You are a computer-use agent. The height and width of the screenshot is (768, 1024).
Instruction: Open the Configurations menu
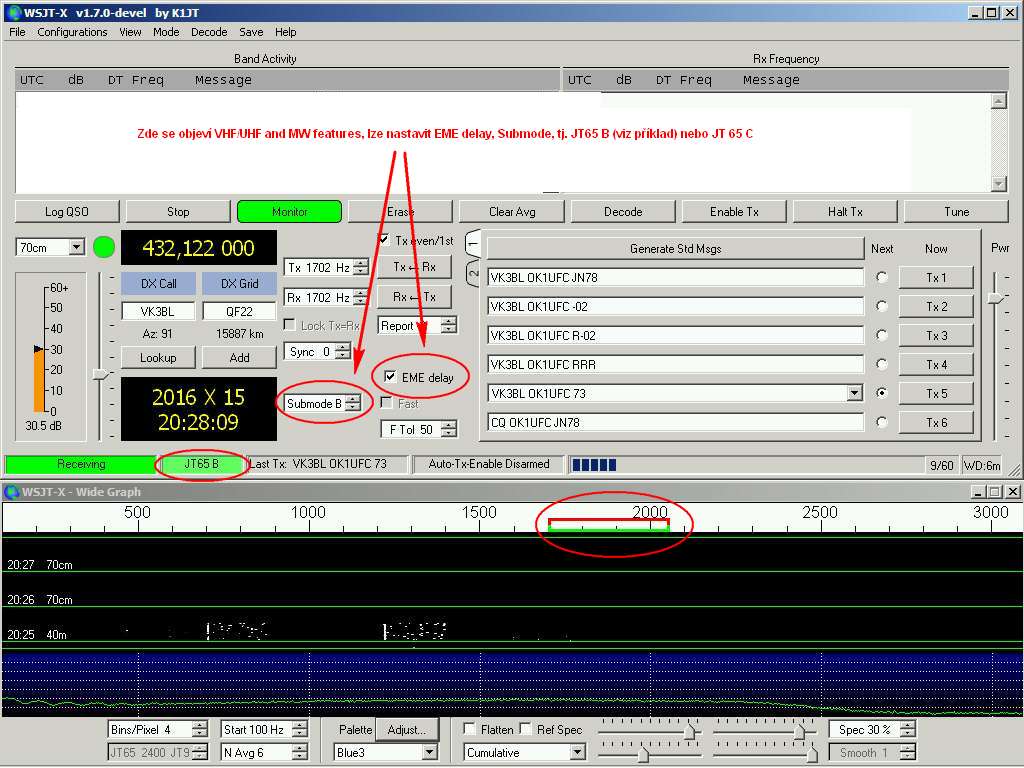(x=72, y=32)
